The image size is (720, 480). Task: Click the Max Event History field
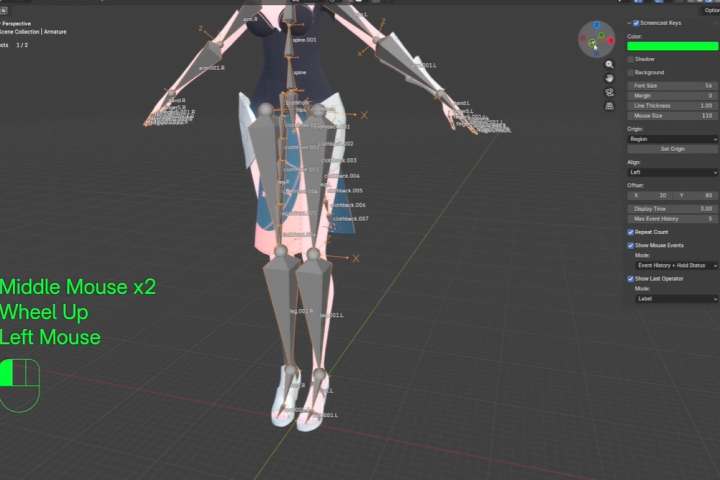(672, 219)
